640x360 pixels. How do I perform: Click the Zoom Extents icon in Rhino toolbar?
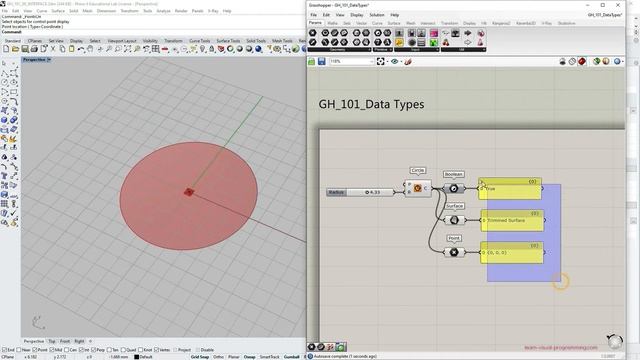127,49
